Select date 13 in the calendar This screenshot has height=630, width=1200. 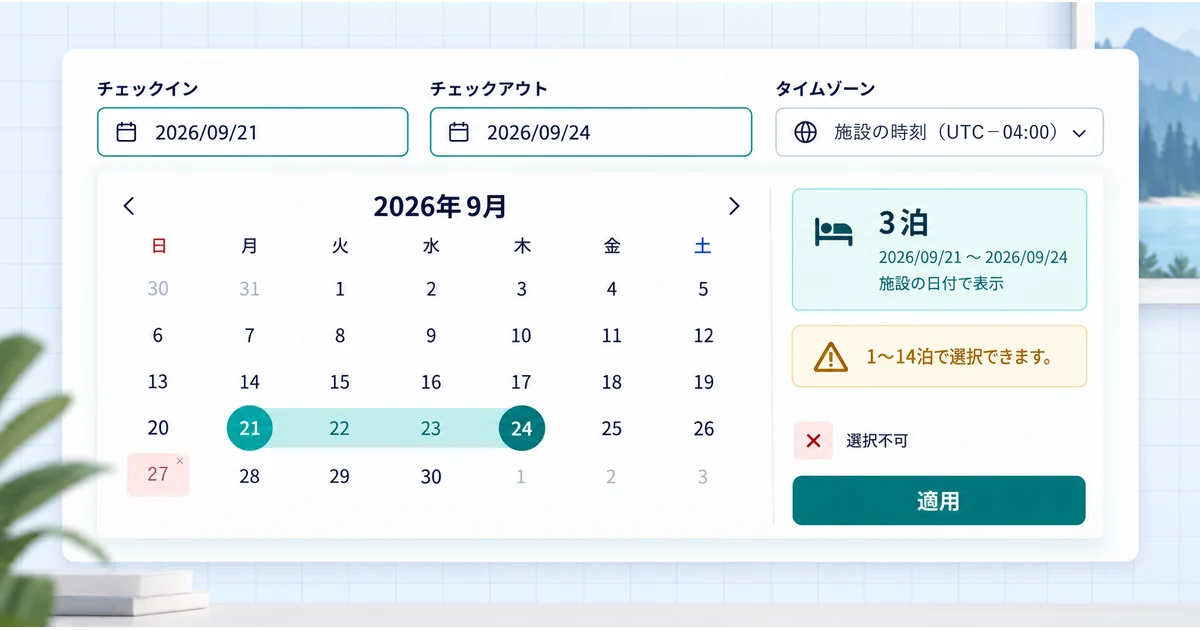(158, 382)
